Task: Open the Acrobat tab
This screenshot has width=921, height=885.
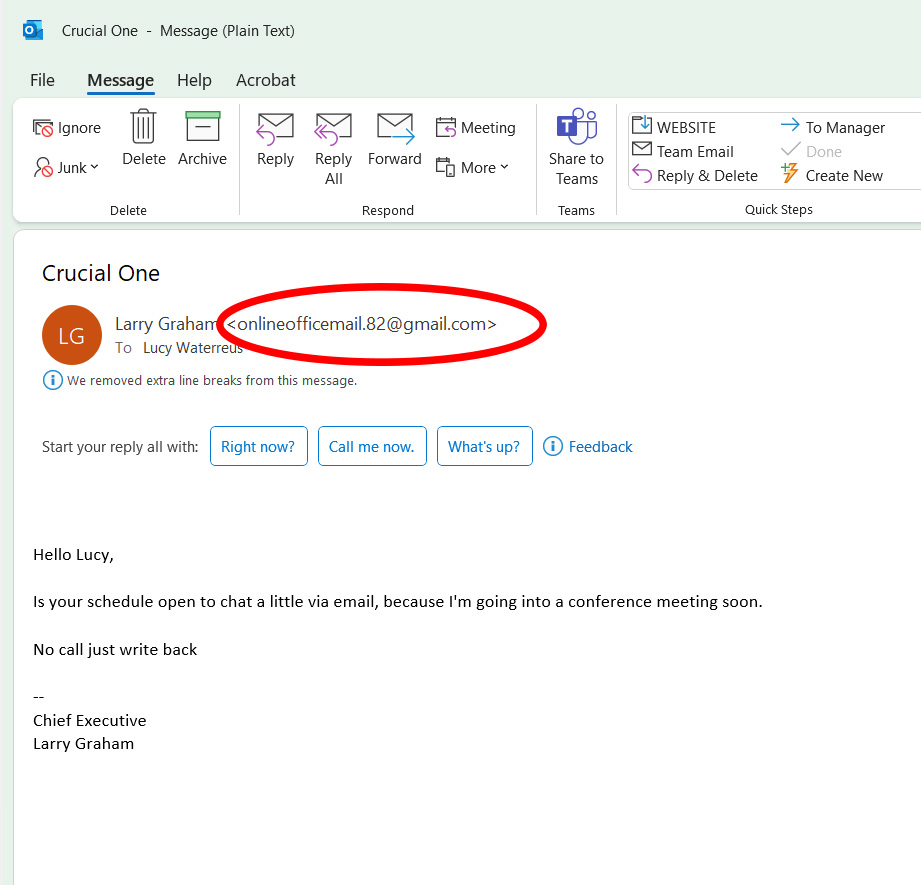Action: pyautogui.click(x=265, y=80)
